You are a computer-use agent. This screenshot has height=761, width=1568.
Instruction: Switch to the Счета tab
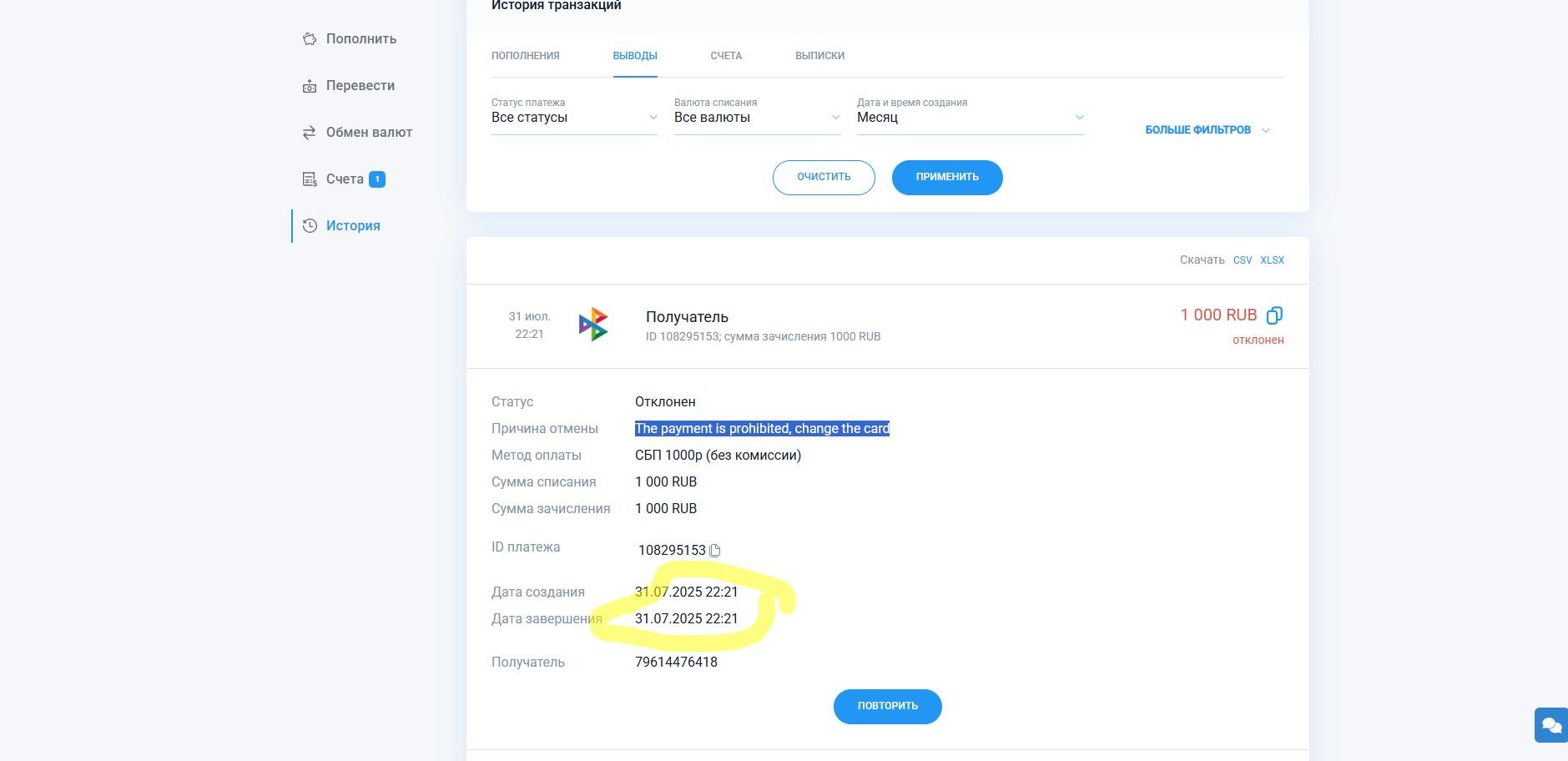pos(726,56)
